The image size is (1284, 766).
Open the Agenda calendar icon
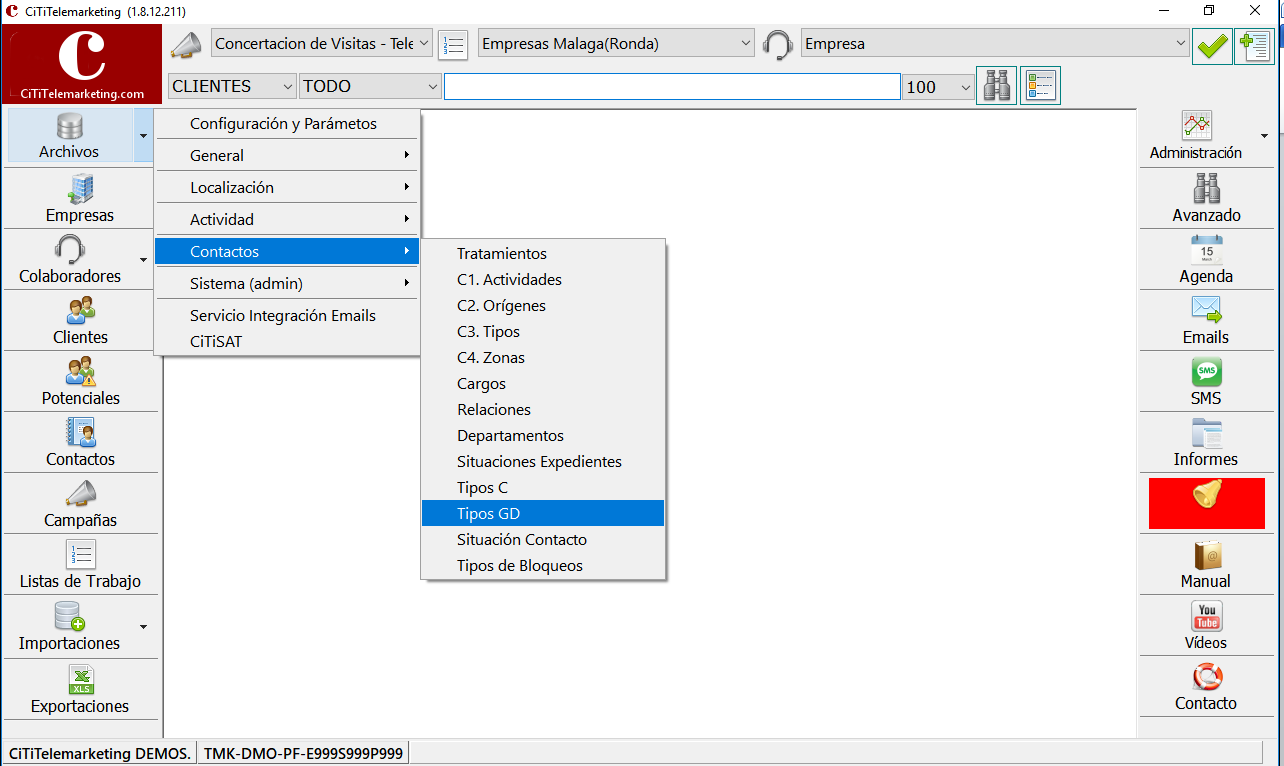click(x=1206, y=249)
